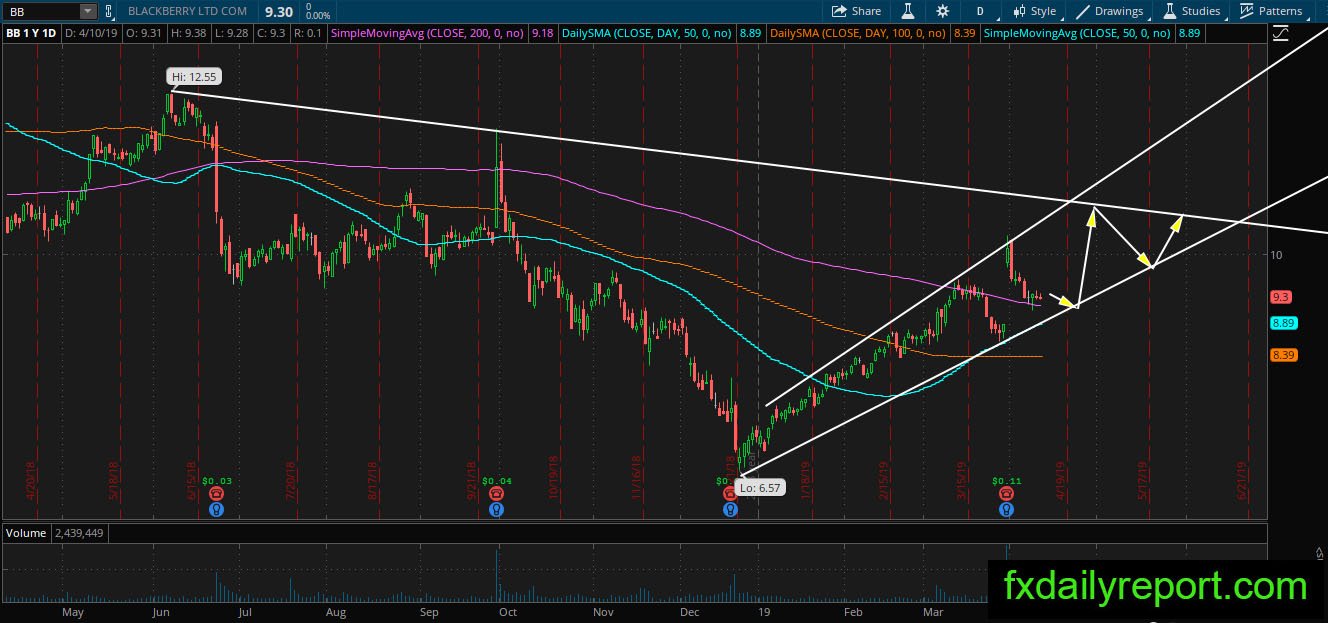
Task: Open the symbol actions menu icon beside BB
Action: [x=108, y=11]
